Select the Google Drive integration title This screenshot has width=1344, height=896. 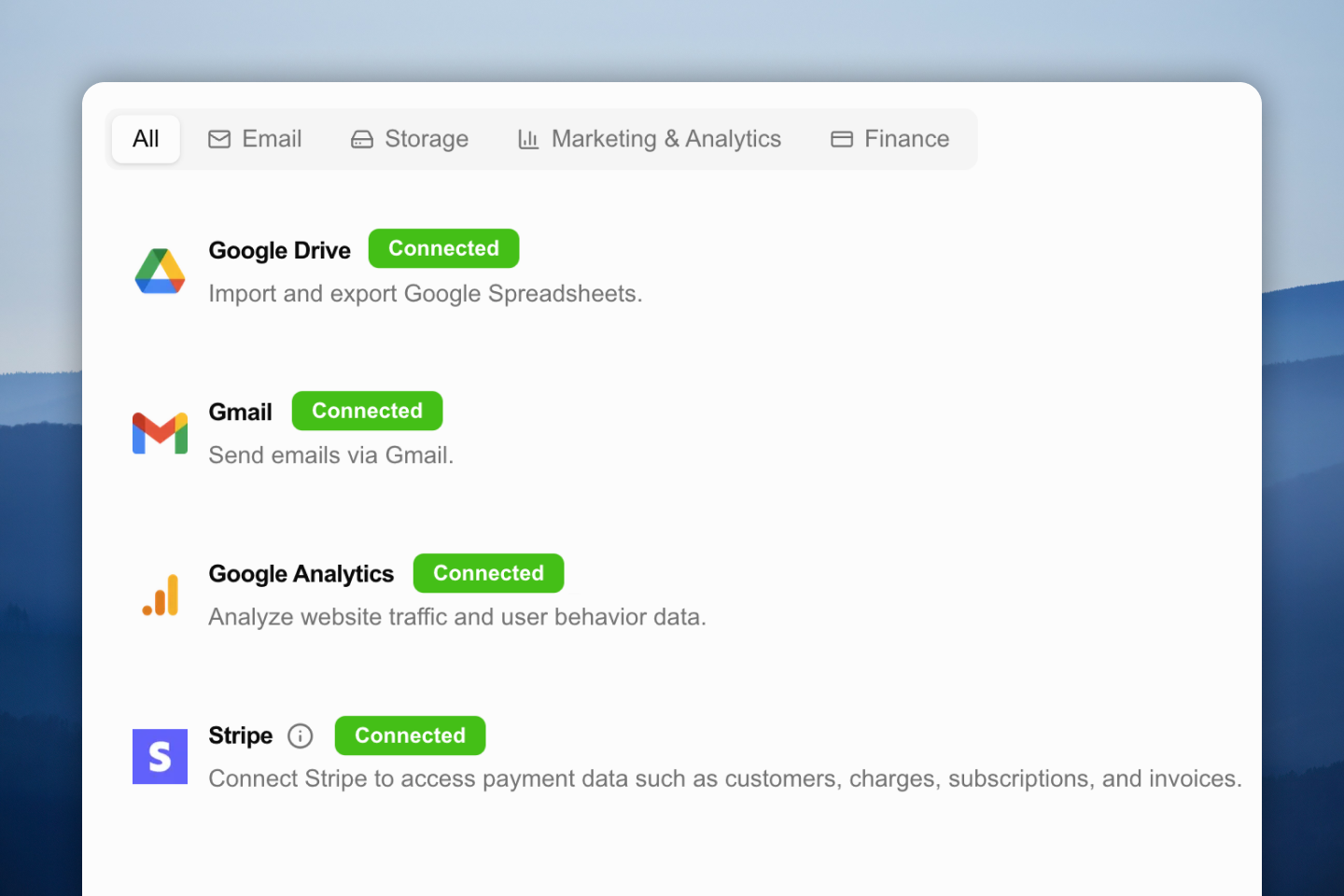279,250
